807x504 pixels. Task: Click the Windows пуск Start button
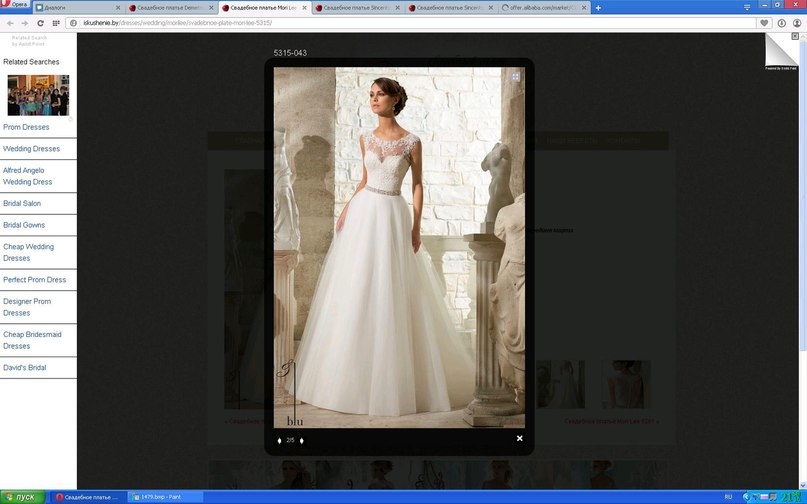tap(22, 497)
